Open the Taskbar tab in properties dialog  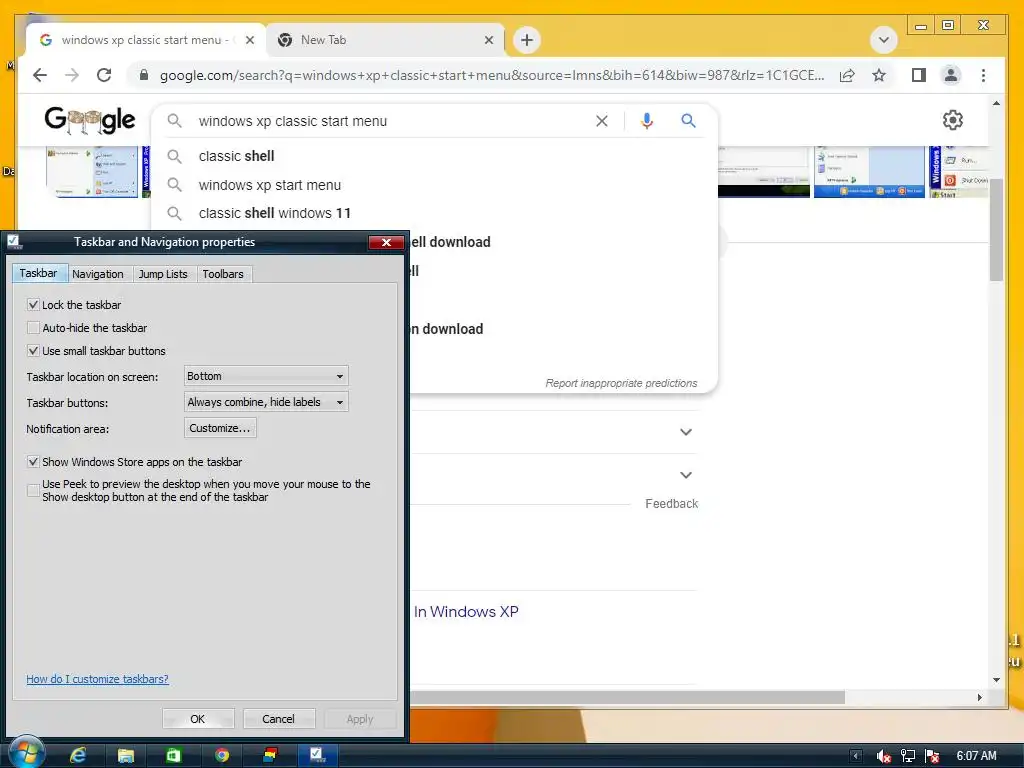point(39,273)
